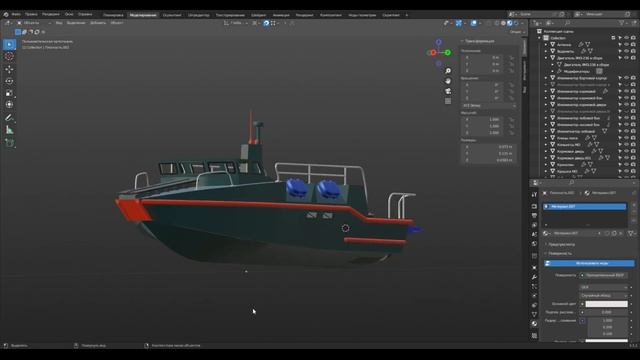Open Modifiers wrench properties tab
This screenshot has width=640, height=360.
coord(534,277)
